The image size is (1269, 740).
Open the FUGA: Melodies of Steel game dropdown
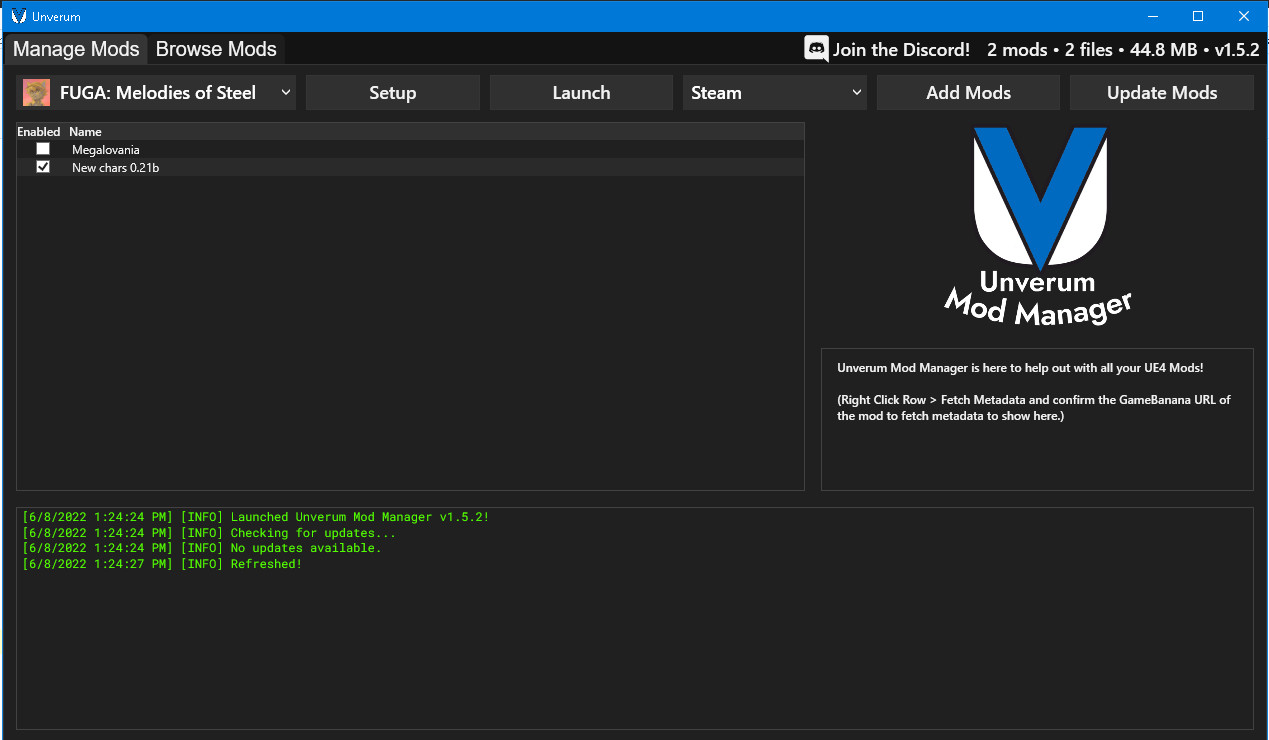(157, 93)
